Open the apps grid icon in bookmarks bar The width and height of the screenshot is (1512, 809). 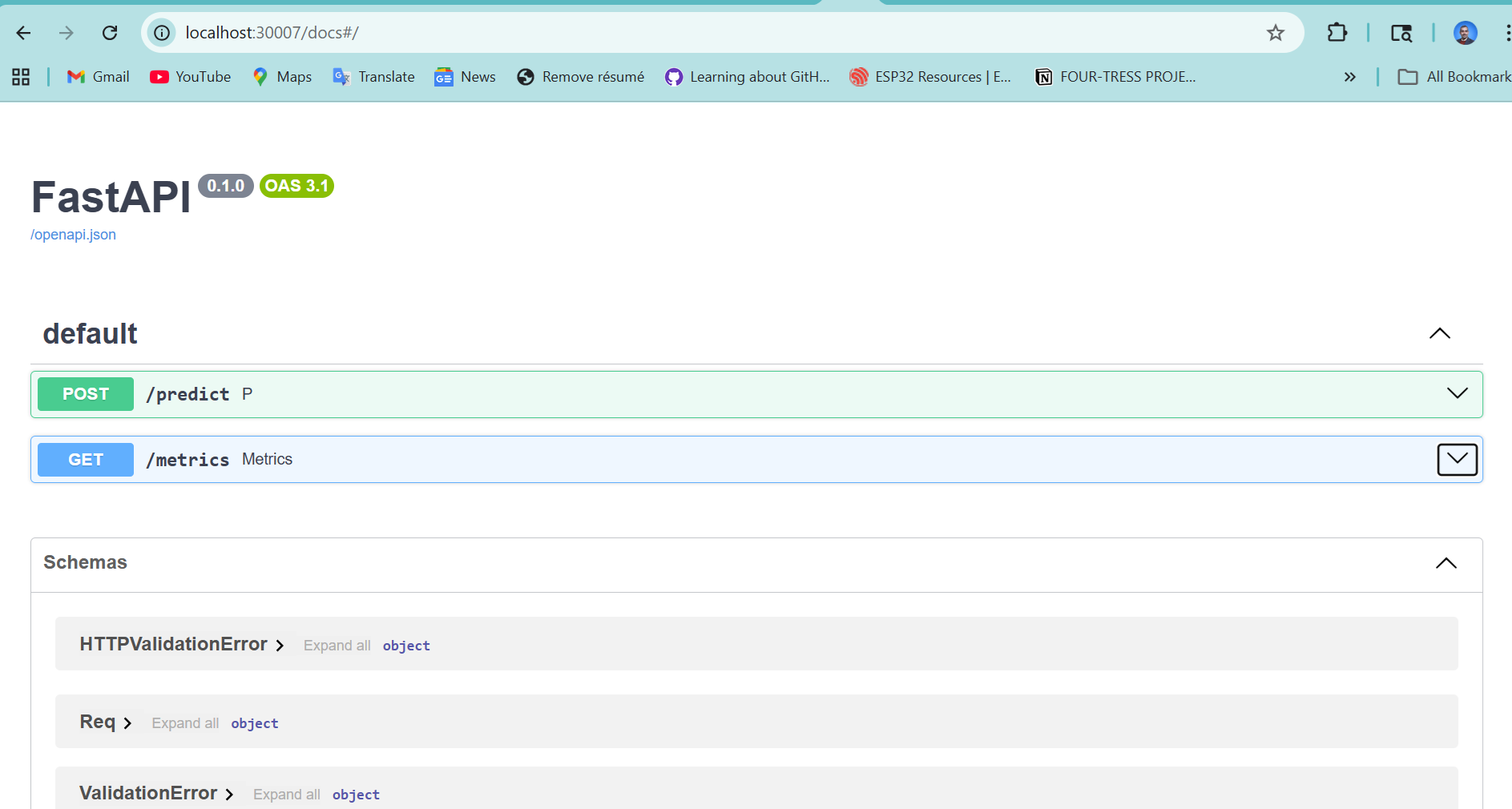[x=21, y=77]
